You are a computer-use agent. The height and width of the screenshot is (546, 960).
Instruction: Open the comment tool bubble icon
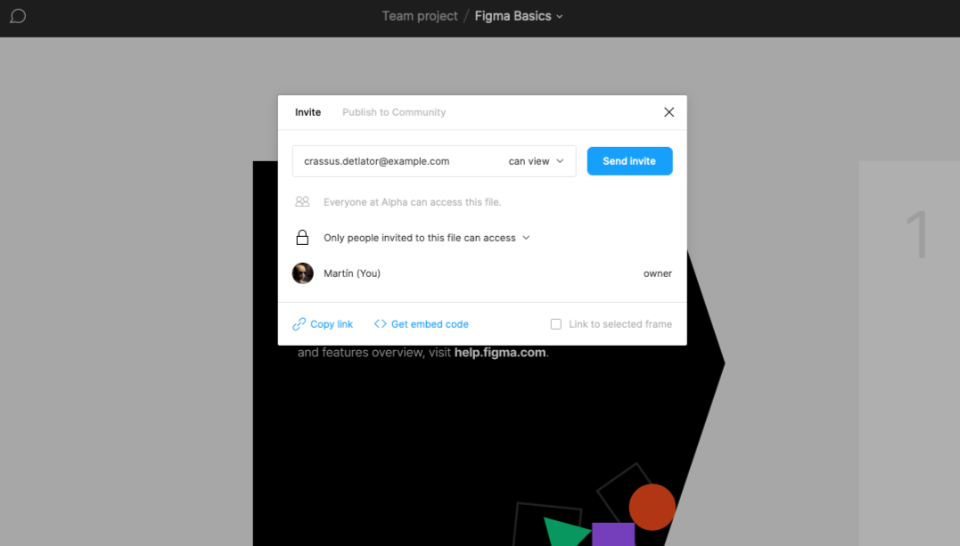click(18, 16)
